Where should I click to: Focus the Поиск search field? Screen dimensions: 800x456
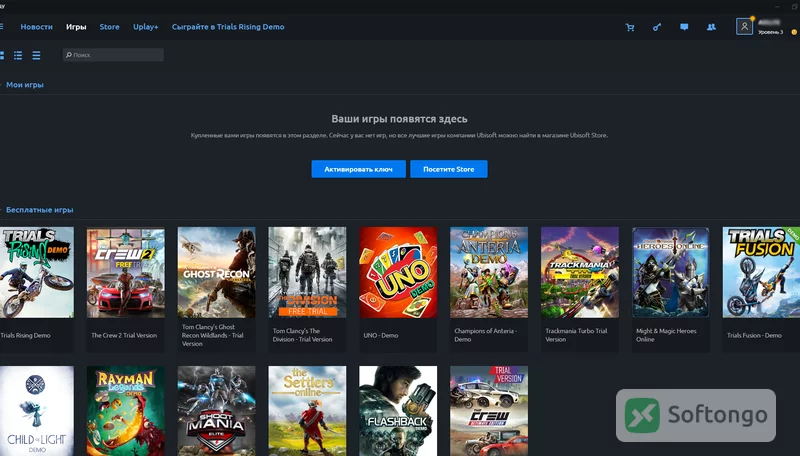[113, 55]
